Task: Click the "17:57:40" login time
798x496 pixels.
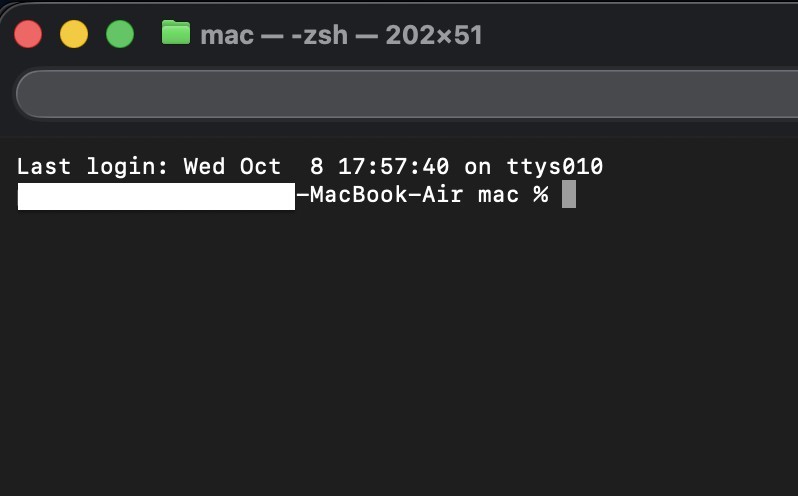Action: coord(393,166)
